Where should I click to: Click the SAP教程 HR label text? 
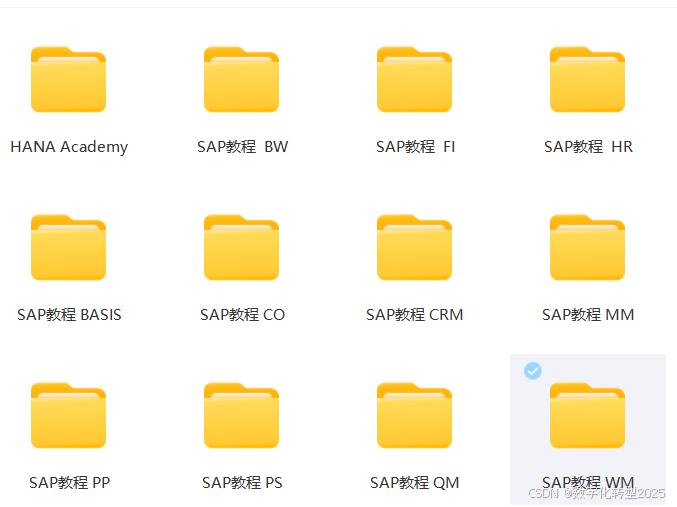point(588,147)
